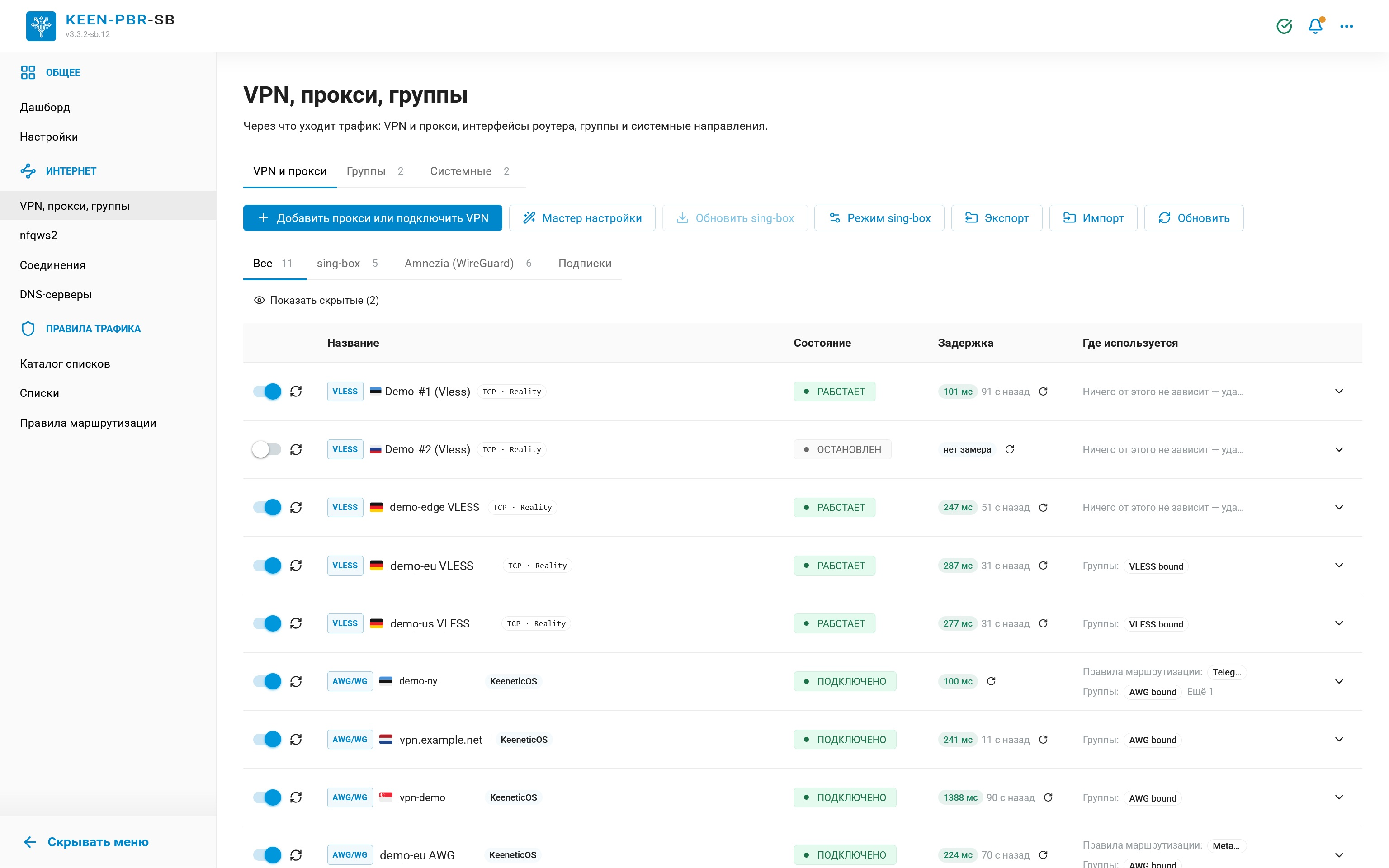Restart Demo #1 (Vless) via its sync icon

point(296,391)
